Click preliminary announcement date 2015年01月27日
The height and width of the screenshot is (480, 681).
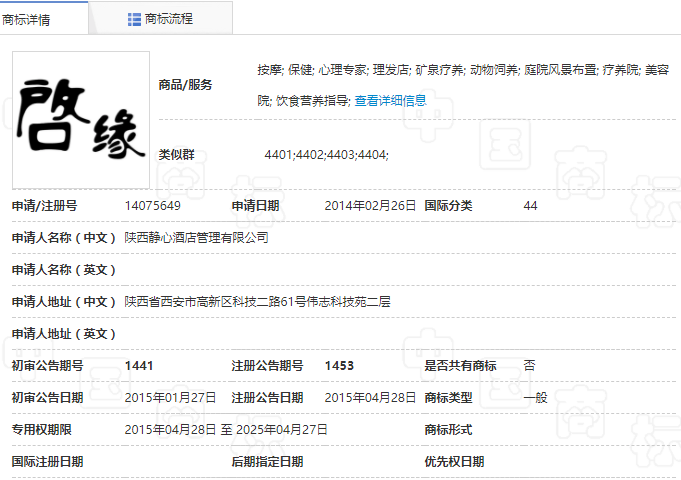(x=170, y=398)
